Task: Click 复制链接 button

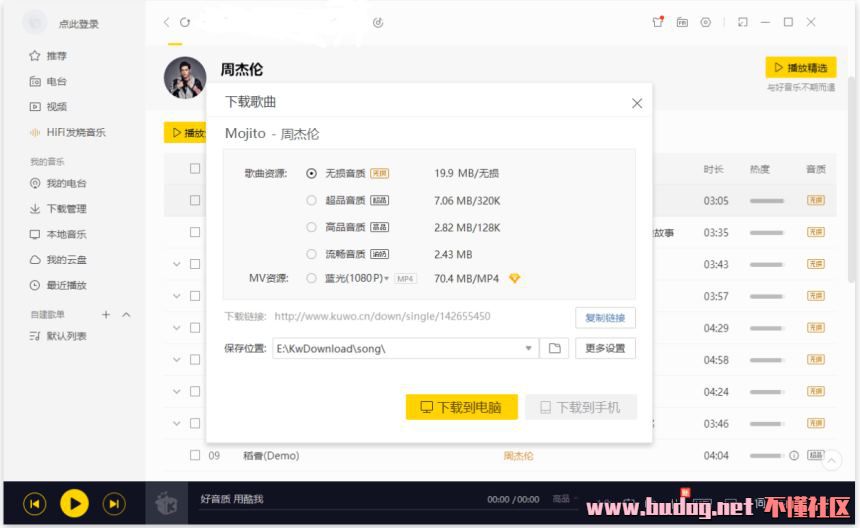Action: pos(605,317)
